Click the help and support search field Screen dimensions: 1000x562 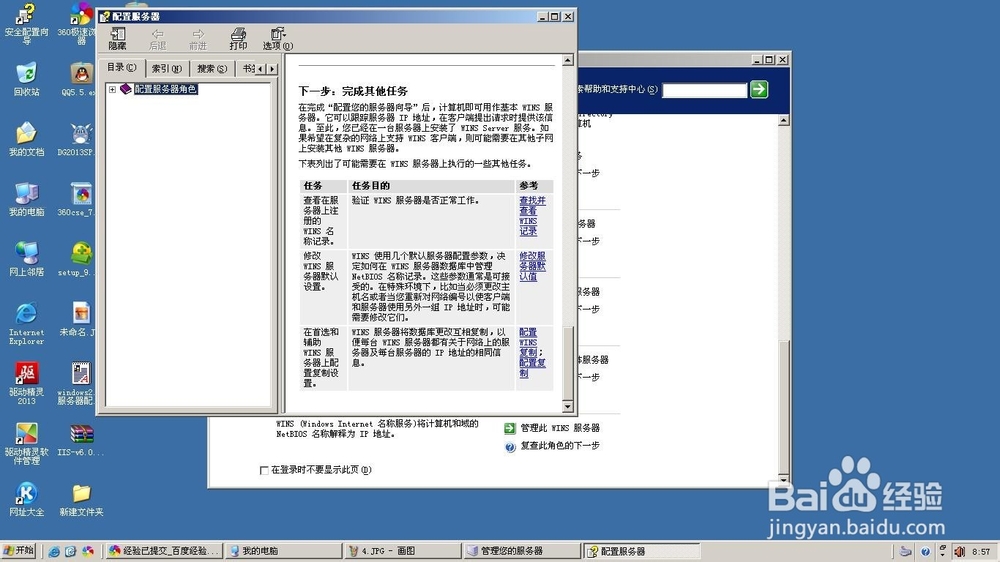pos(705,90)
